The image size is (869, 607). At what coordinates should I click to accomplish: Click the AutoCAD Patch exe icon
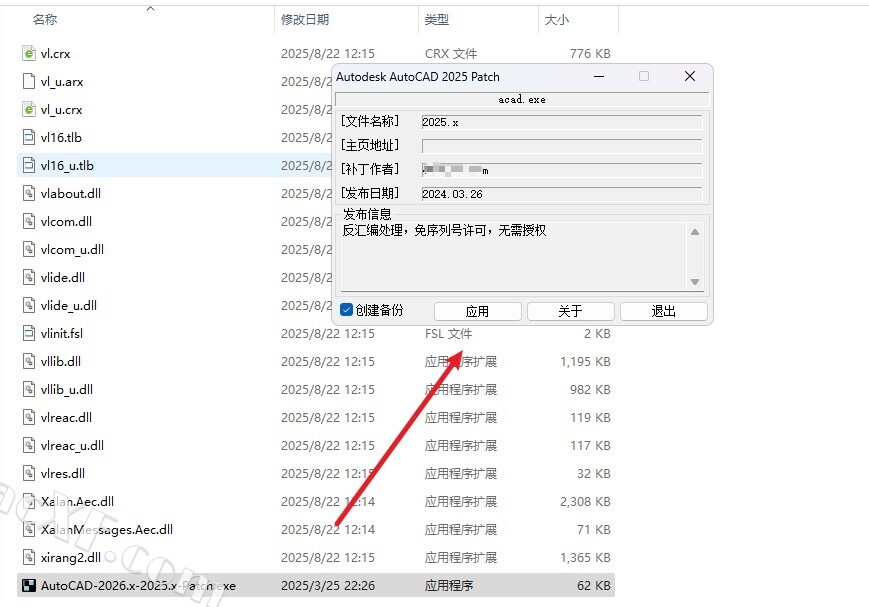(29, 585)
